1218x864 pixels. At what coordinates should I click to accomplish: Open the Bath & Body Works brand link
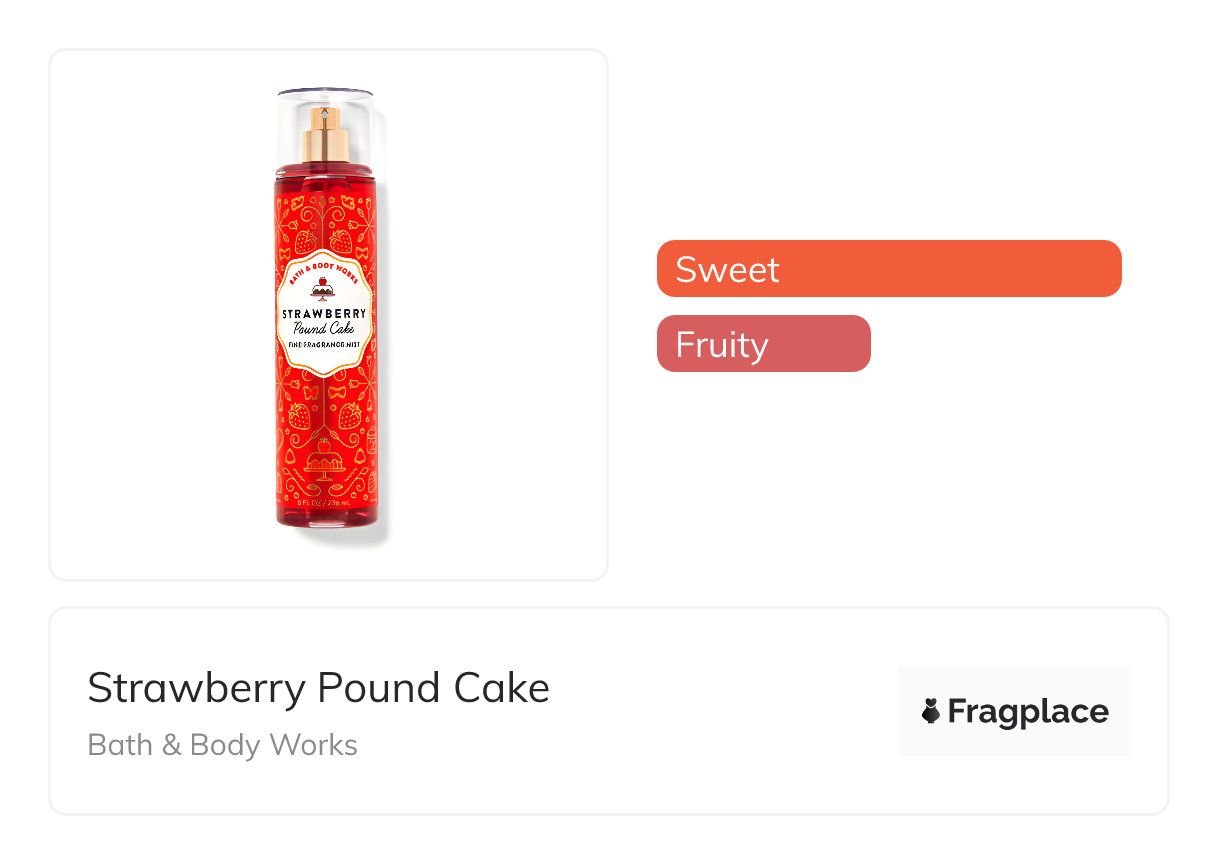(222, 745)
